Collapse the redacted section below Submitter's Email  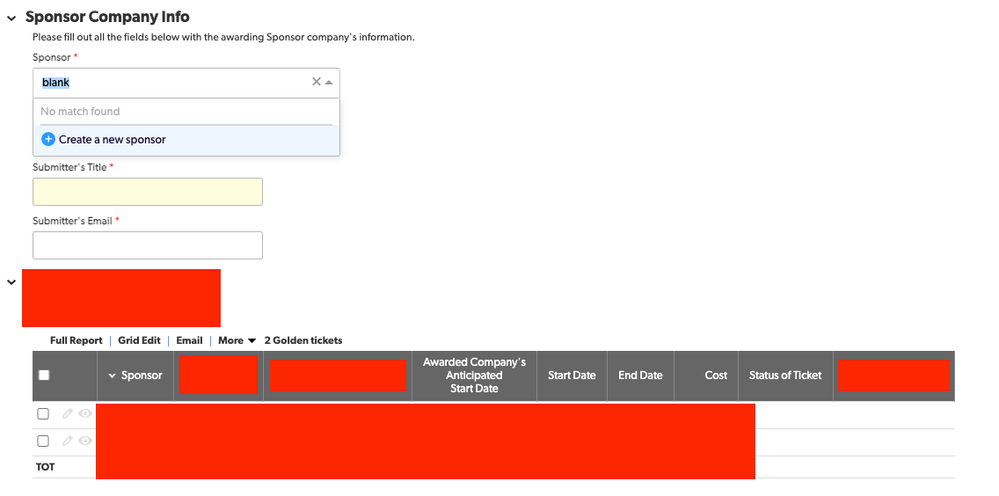coord(11,281)
